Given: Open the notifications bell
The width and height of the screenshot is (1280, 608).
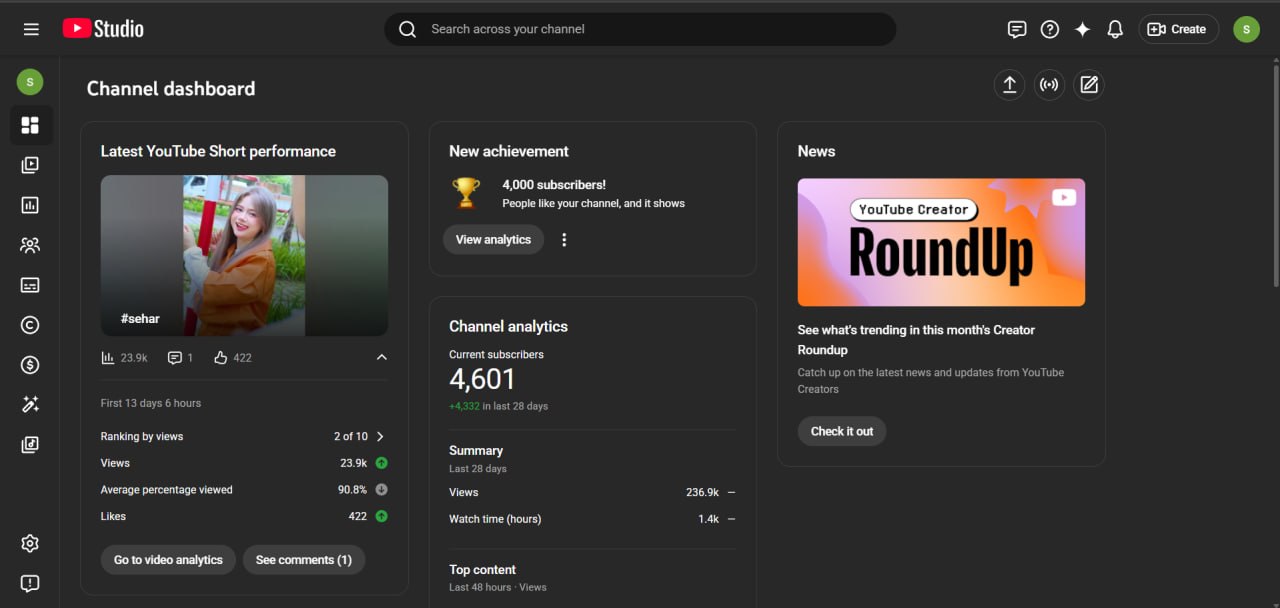Looking at the screenshot, I should (1115, 29).
